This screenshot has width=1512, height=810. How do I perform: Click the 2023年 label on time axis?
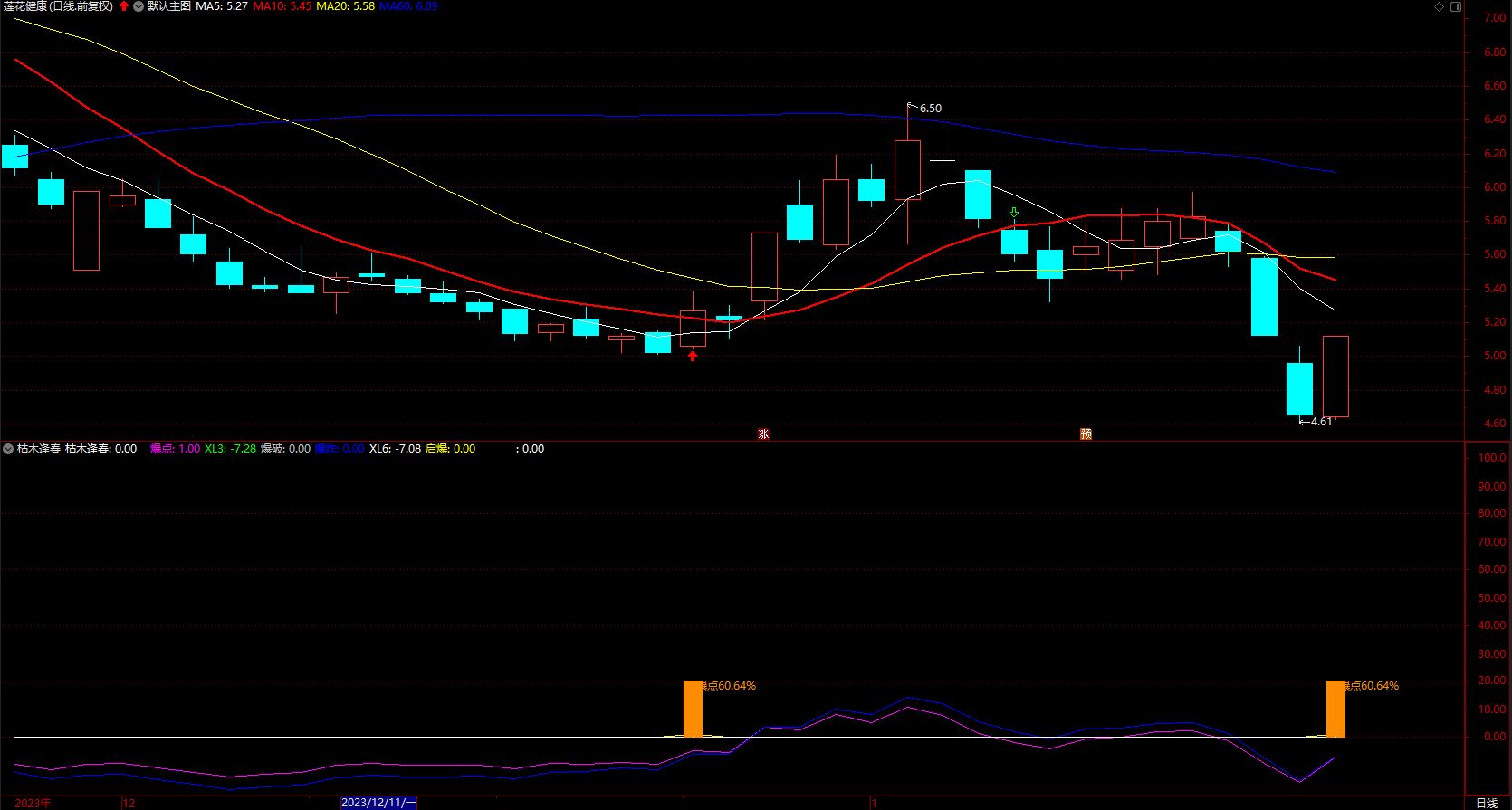coord(33,803)
